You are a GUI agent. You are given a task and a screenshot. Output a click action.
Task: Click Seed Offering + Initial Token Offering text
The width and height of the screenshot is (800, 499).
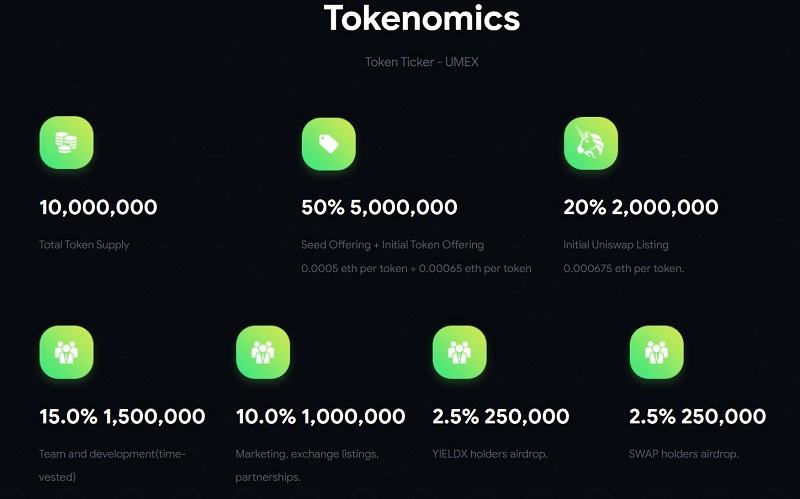click(x=392, y=245)
